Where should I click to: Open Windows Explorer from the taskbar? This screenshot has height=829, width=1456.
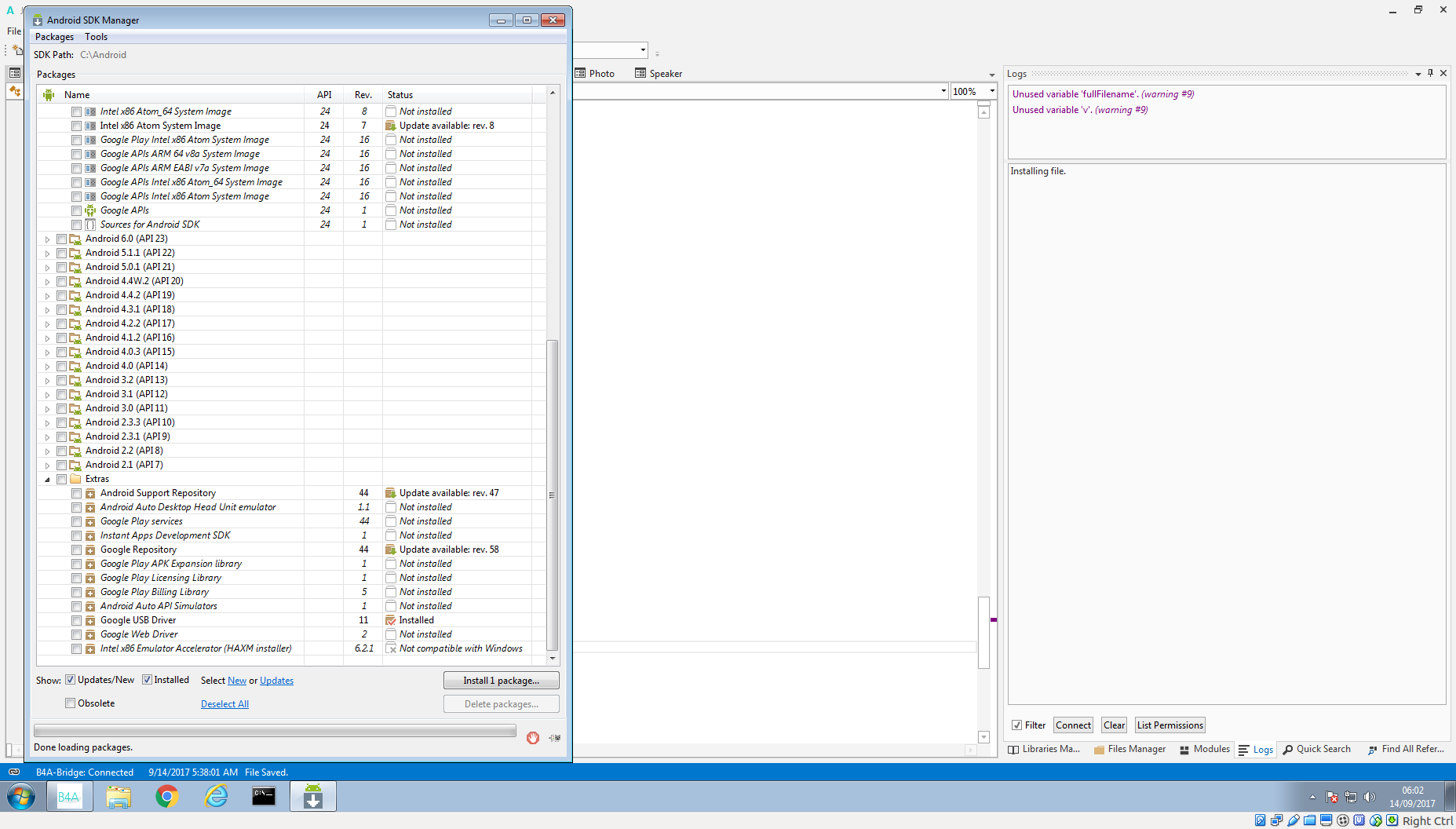pos(119,797)
